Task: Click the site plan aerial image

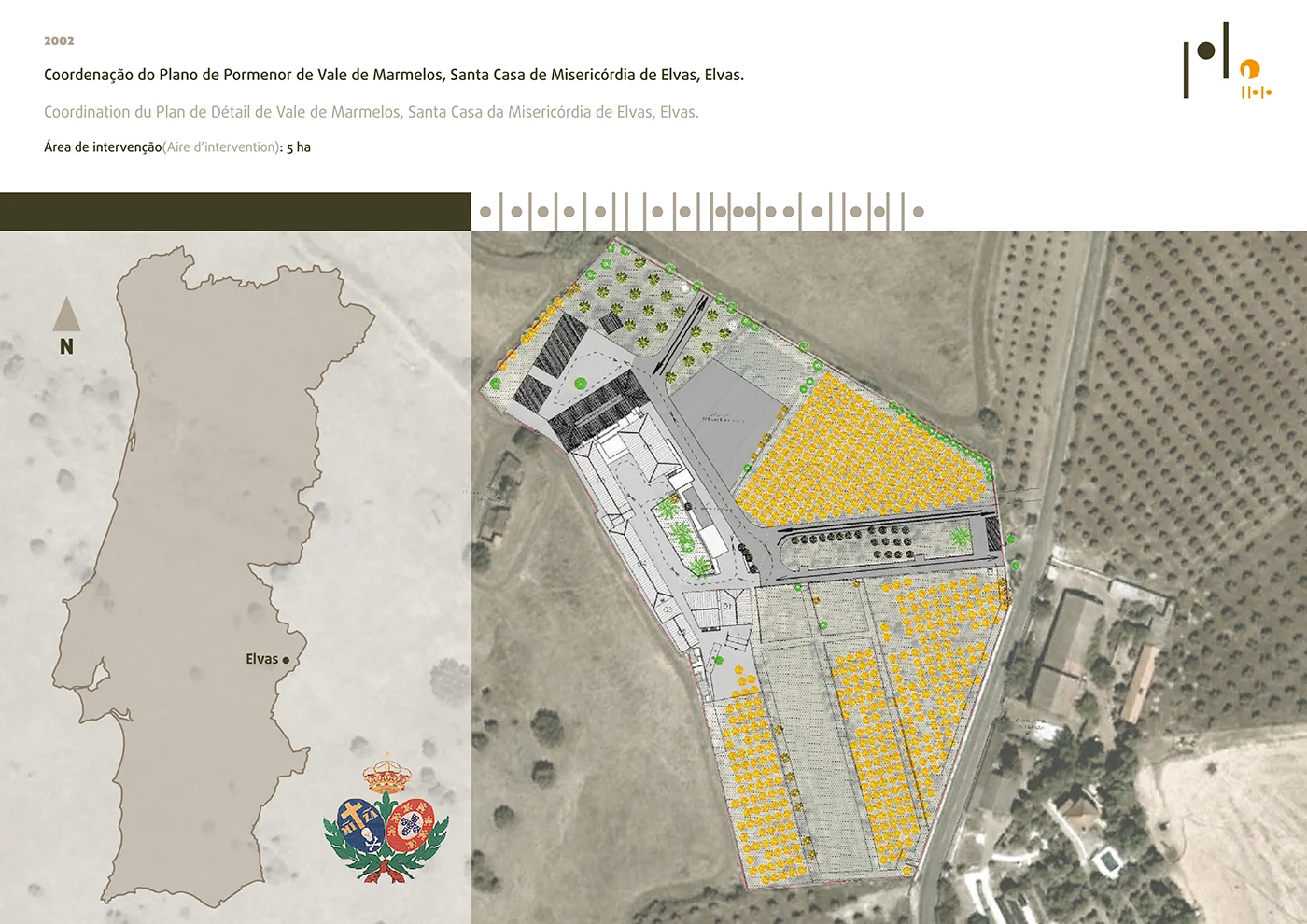Action: 889,577
